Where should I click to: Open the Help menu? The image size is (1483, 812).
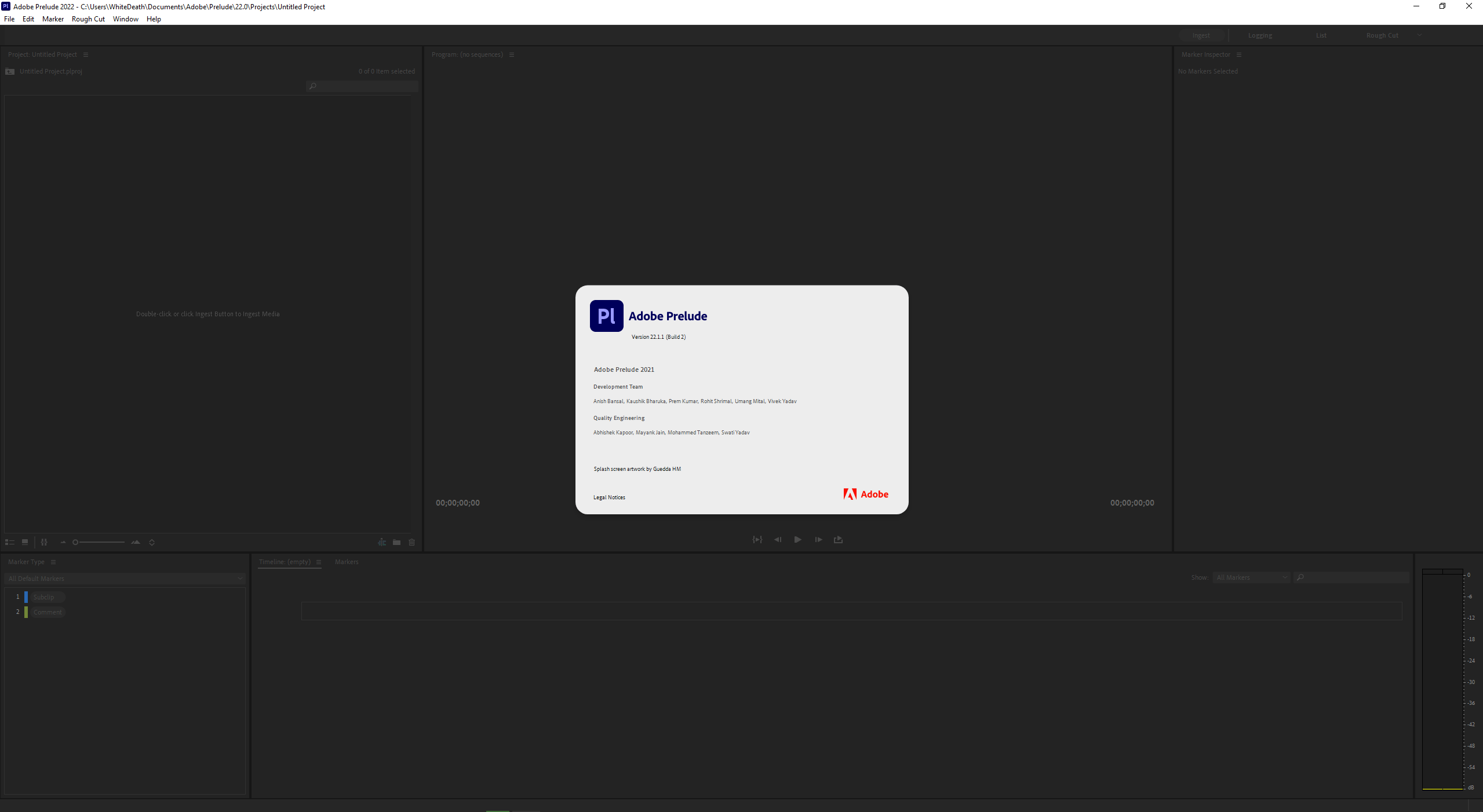click(154, 19)
